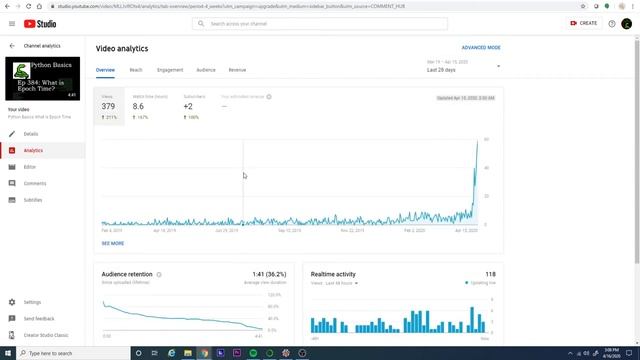This screenshot has width=640, height=360.
Task: Launch Internet Explorer from the taskbar
Action: coord(171,353)
